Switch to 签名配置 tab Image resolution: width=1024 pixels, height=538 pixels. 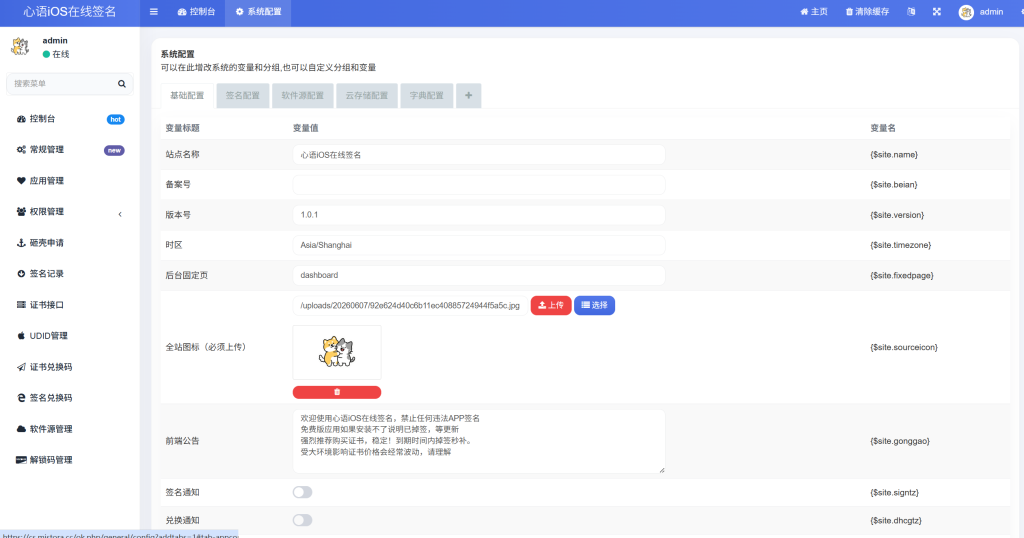[242, 95]
